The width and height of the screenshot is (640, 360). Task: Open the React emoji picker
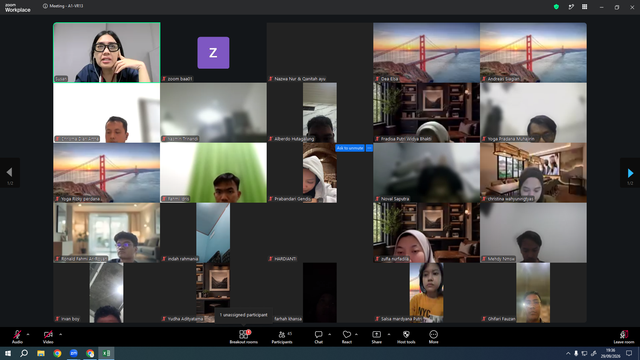click(x=347, y=337)
